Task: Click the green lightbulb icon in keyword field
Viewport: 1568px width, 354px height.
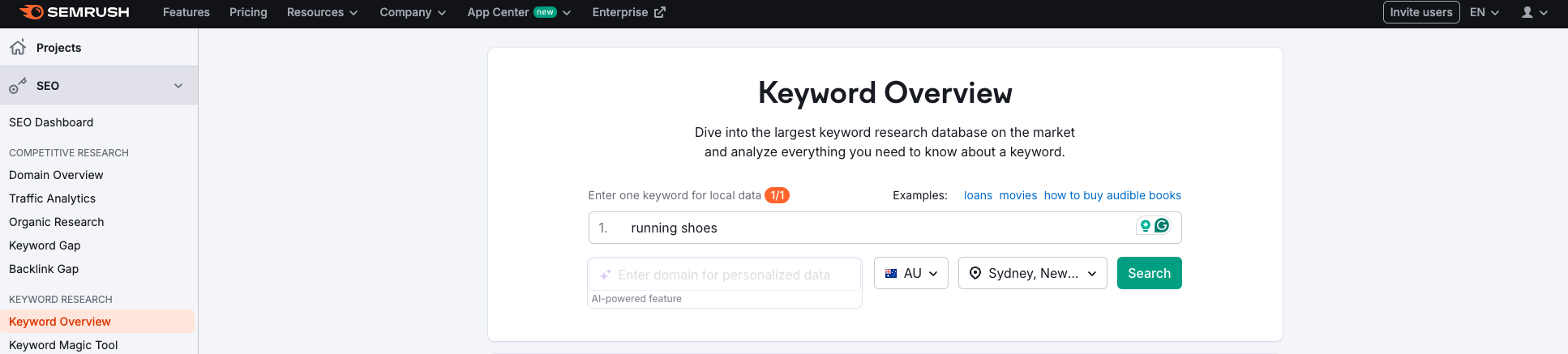Action: 1145,226
